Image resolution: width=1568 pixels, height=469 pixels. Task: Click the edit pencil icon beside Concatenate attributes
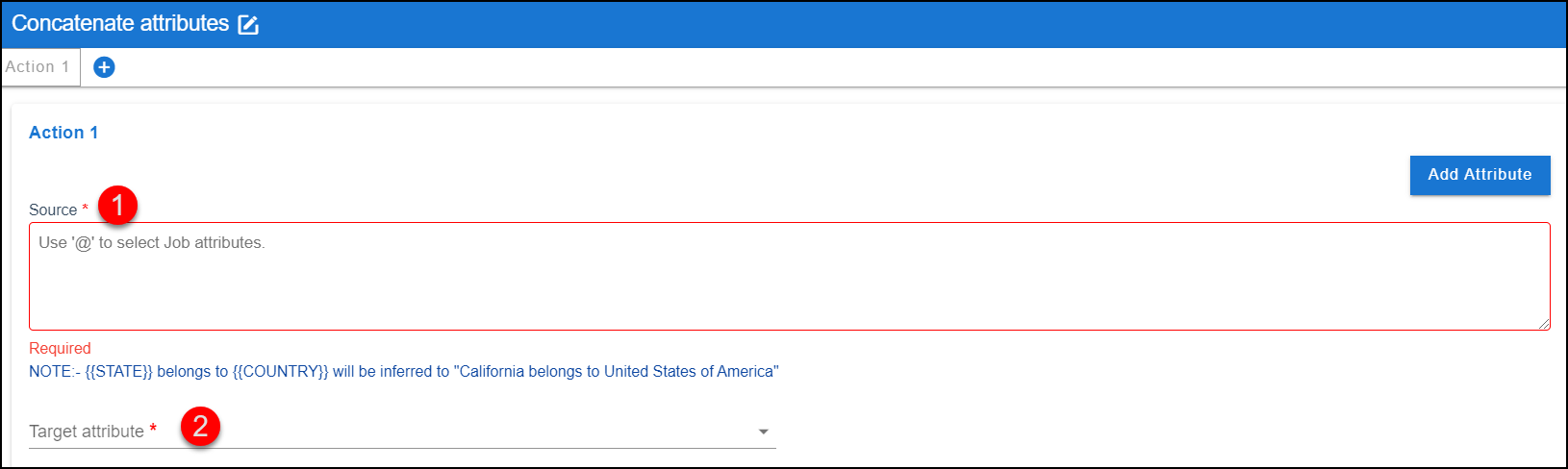[x=248, y=25]
